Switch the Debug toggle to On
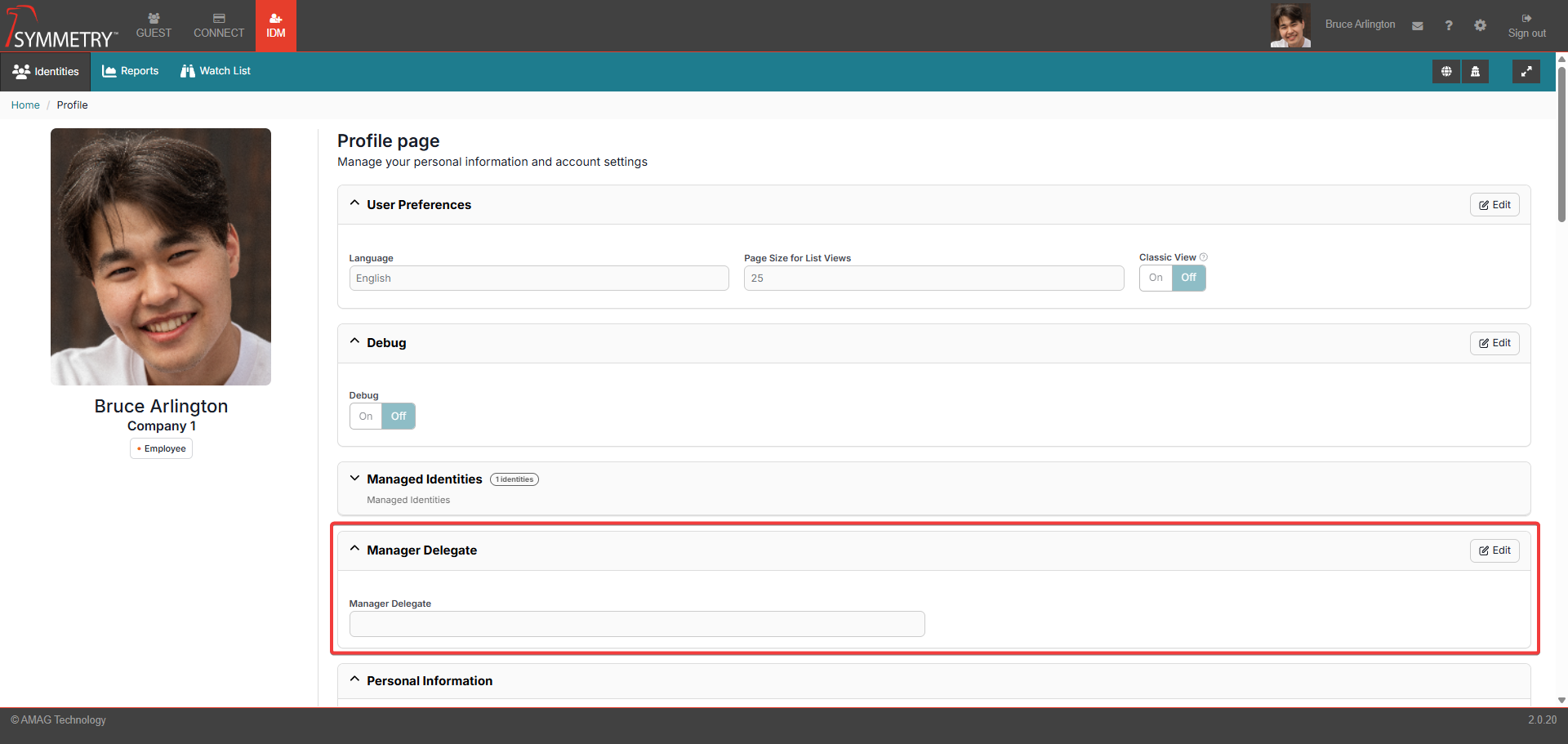The width and height of the screenshot is (1568, 744). pos(366,417)
